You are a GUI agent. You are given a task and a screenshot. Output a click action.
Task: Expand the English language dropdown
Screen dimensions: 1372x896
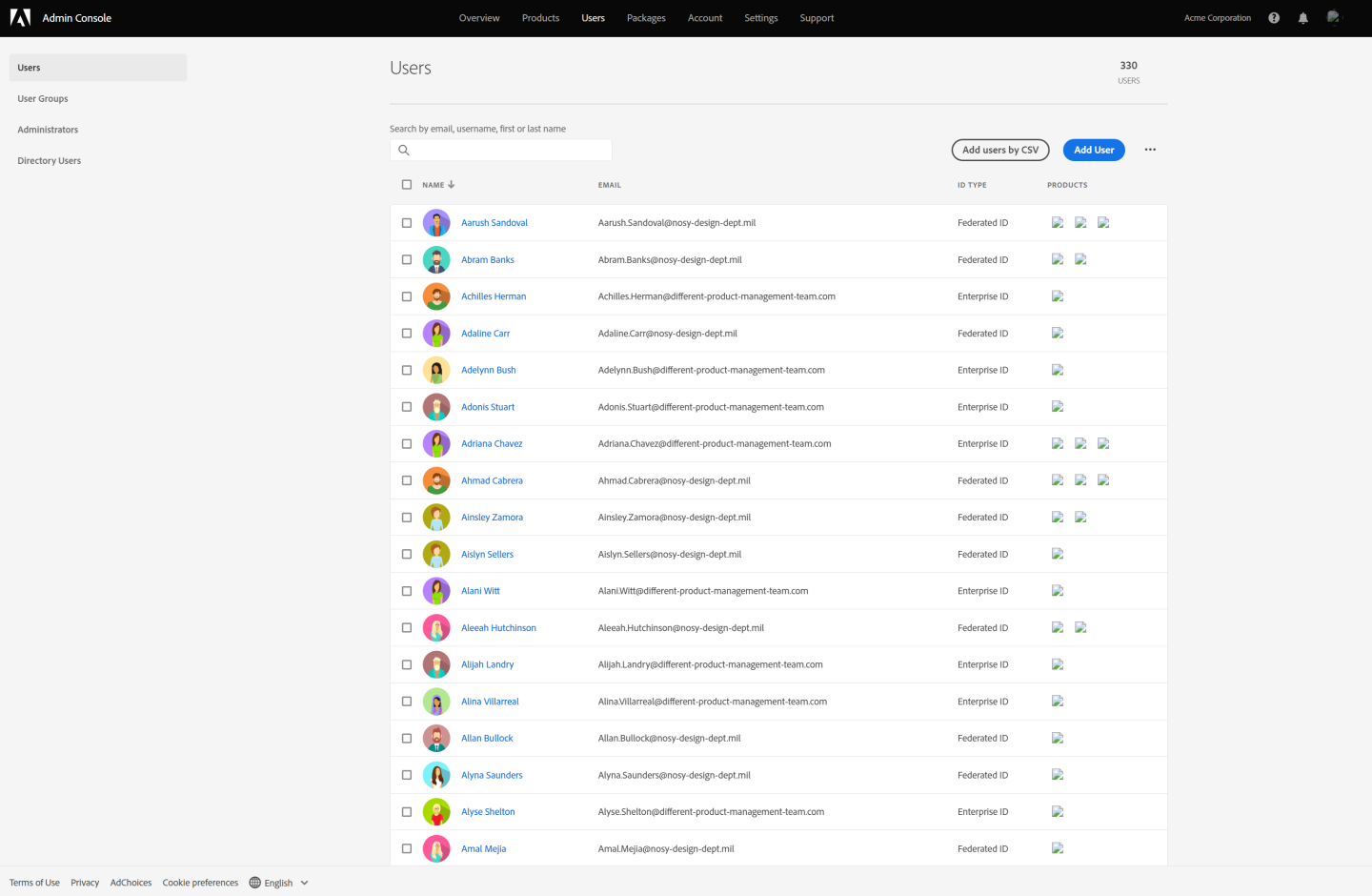[304, 883]
